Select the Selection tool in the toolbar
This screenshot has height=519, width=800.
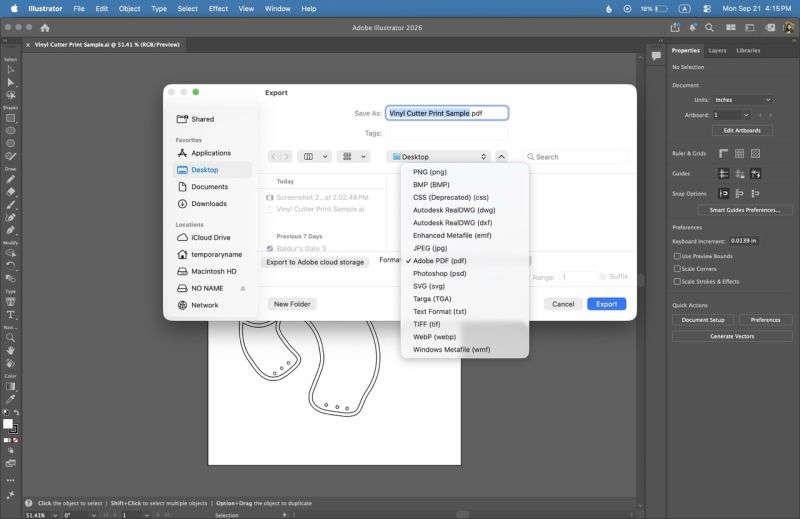[10, 69]
